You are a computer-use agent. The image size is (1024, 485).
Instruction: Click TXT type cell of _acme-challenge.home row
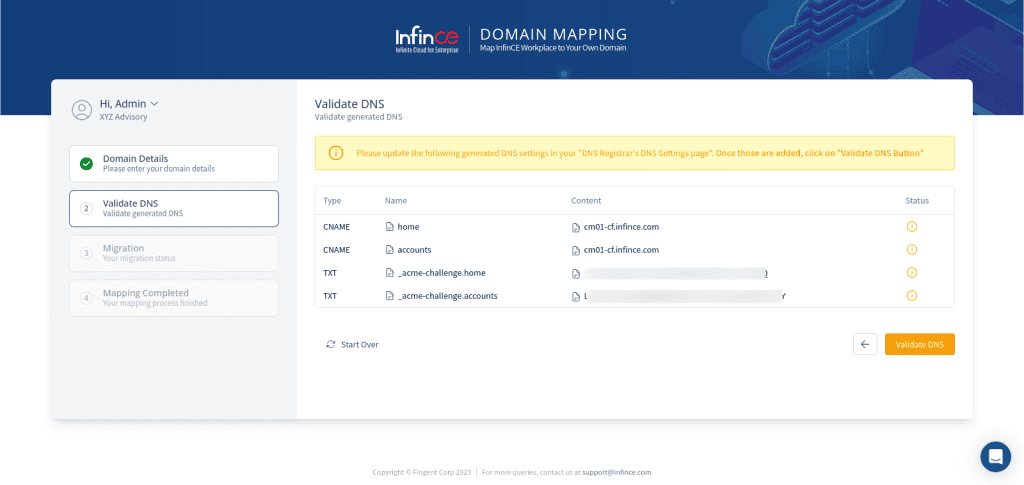[330, 273]
